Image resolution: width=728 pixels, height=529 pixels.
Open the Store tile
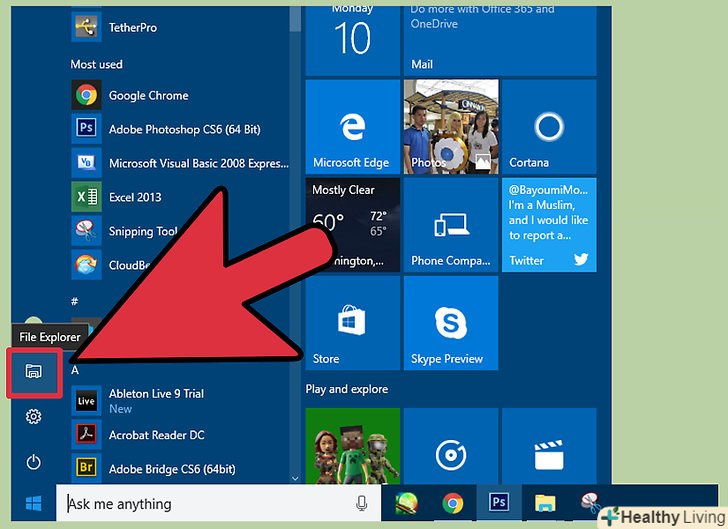point(352,323)
